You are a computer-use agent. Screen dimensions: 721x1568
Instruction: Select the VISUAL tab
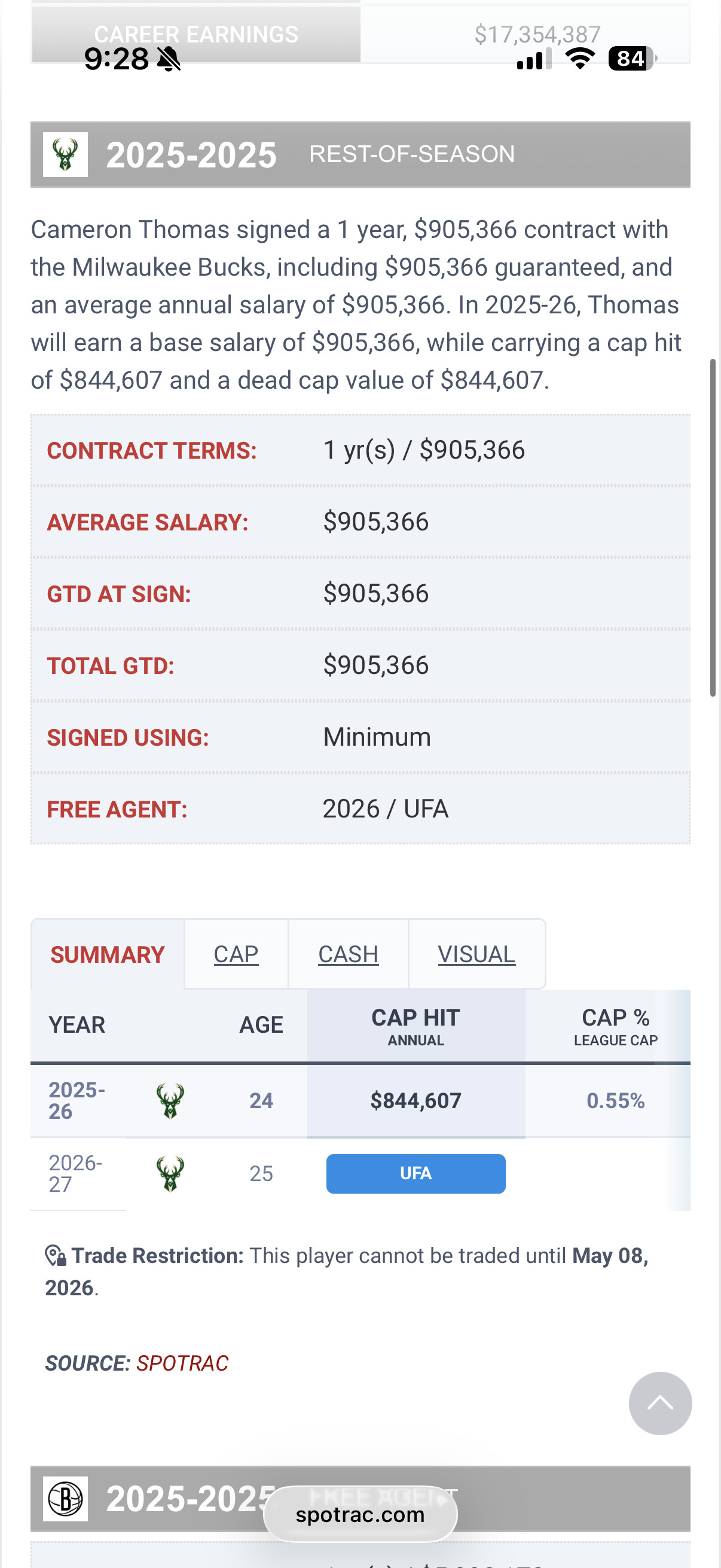476,954
